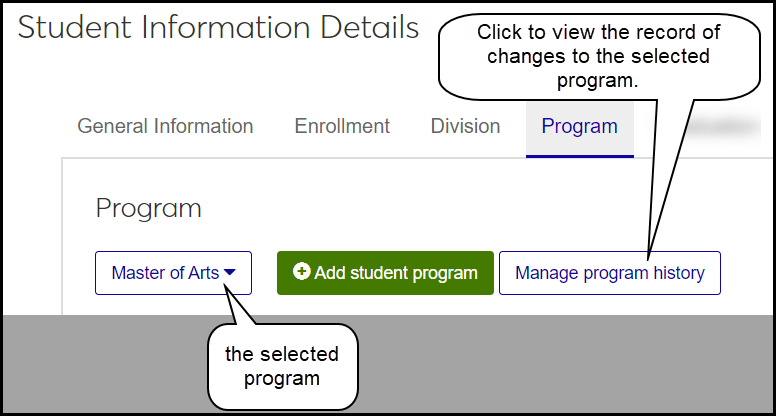Select the active Program tab
Screen dimensions: 776x416
[579, 127]
